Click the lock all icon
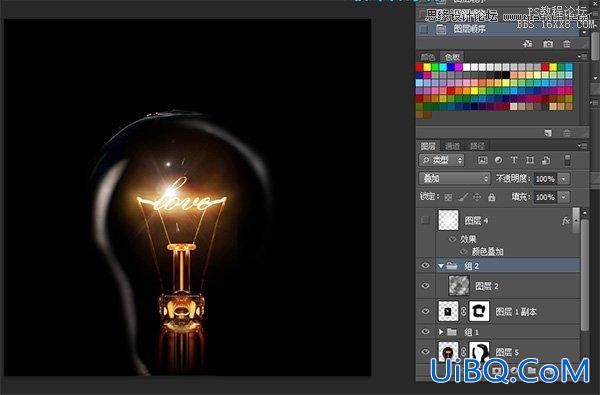This screenshot has width=600, height=395. coord(492,197)
